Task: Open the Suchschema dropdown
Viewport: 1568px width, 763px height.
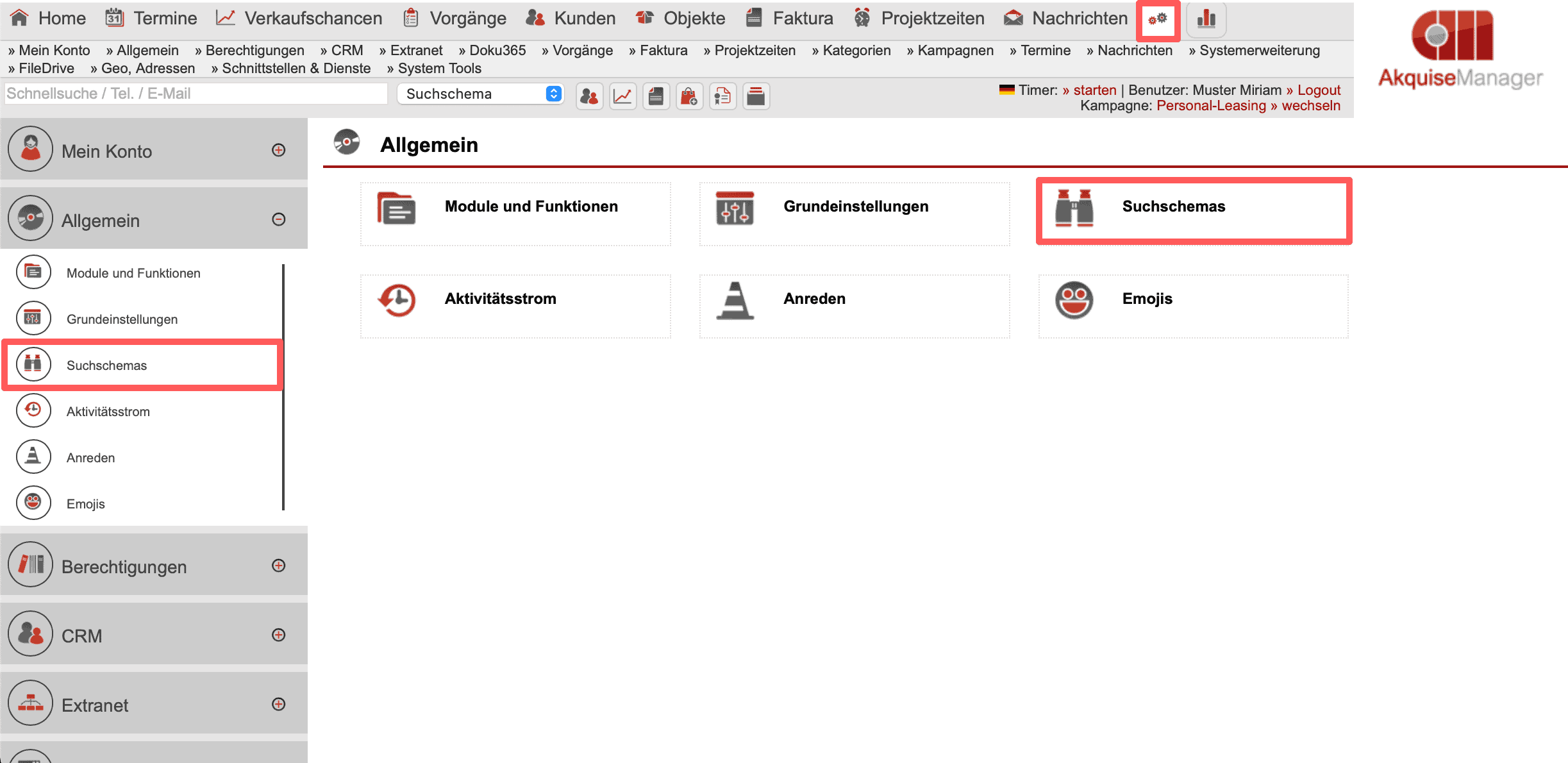Action: [480, 94]
